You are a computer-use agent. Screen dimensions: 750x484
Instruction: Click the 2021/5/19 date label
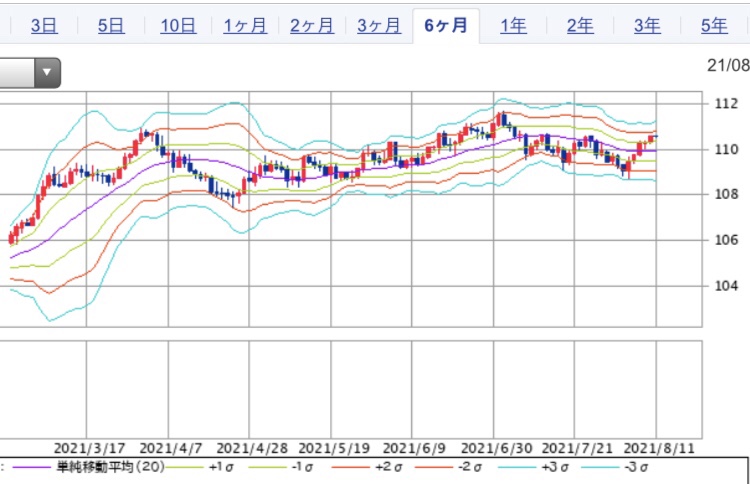(334, 449)
